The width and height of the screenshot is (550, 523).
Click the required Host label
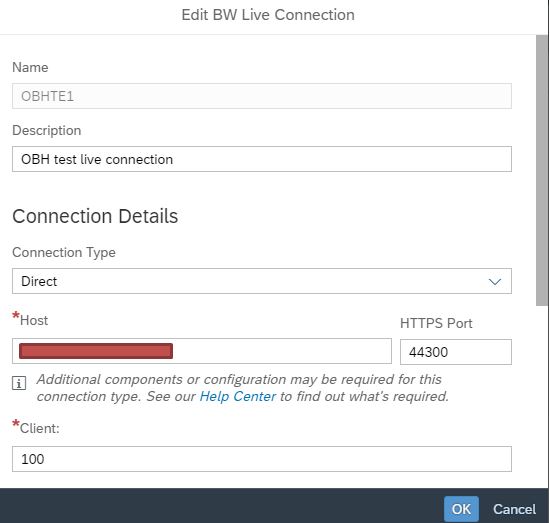pos(30,320)
